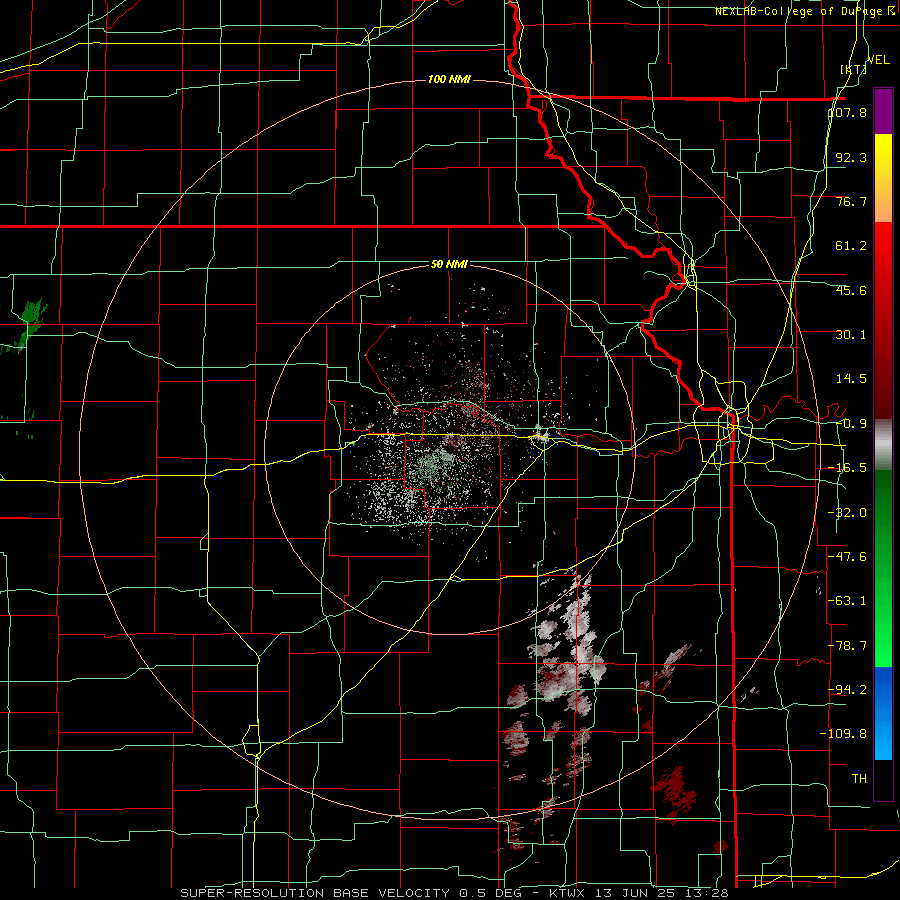Click the VEL legend title
The height and width of the screenshot is (900, 900).
coord(878,60)
